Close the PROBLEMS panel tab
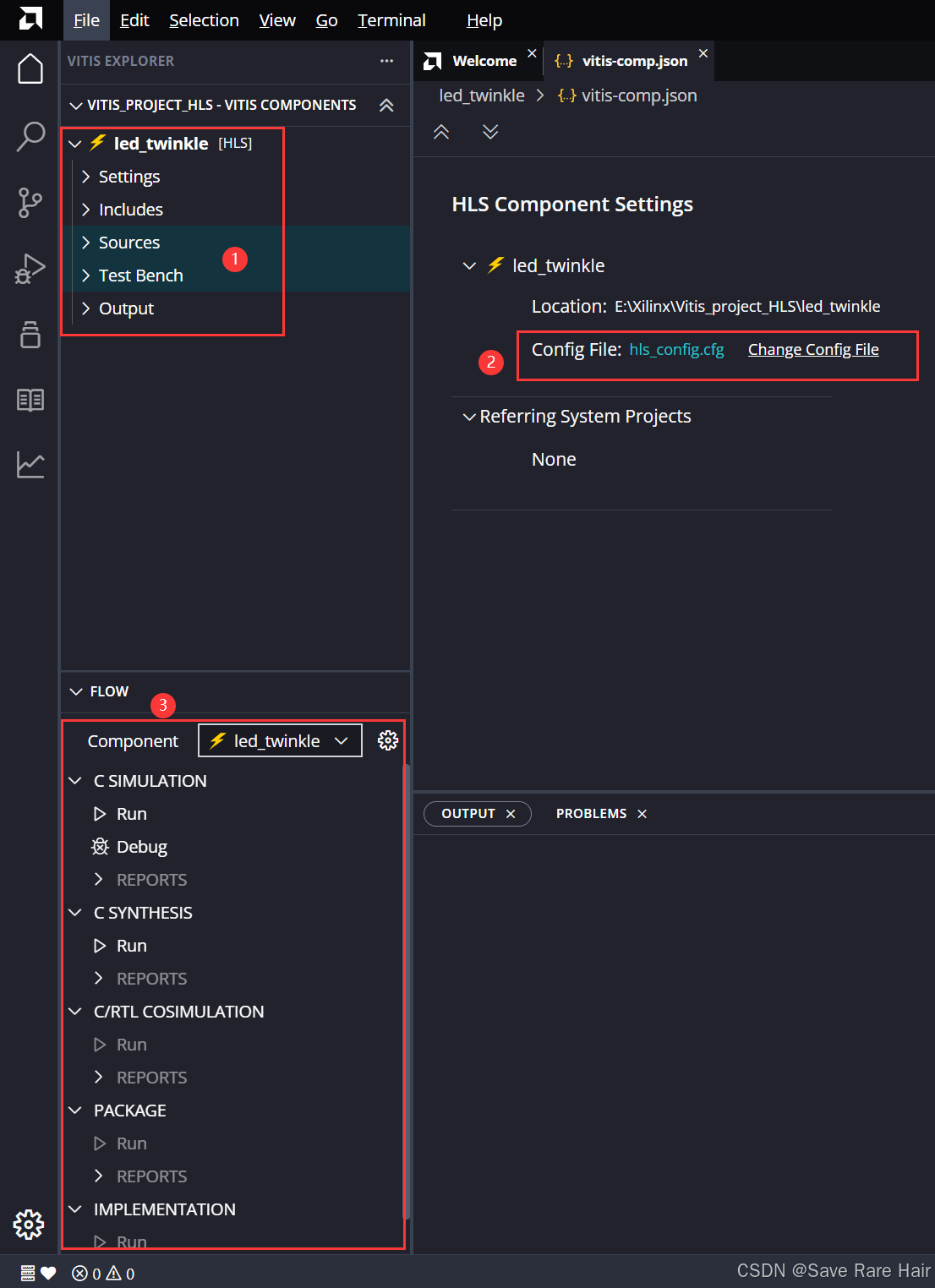 coord(642,814)
